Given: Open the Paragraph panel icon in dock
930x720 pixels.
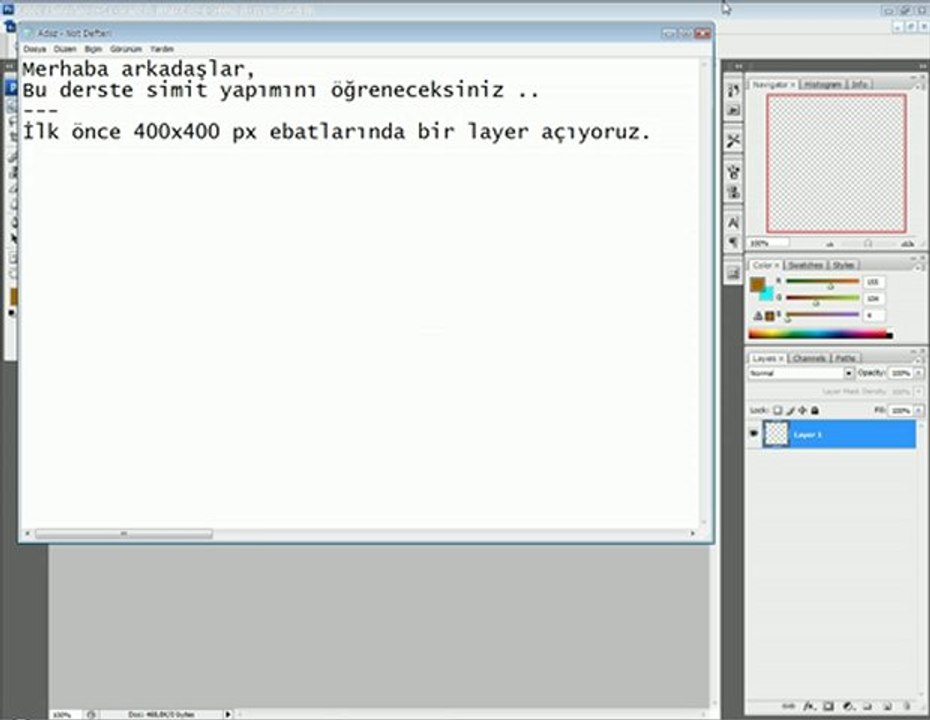Looking at the screenshot, I should tap(734, 242).
